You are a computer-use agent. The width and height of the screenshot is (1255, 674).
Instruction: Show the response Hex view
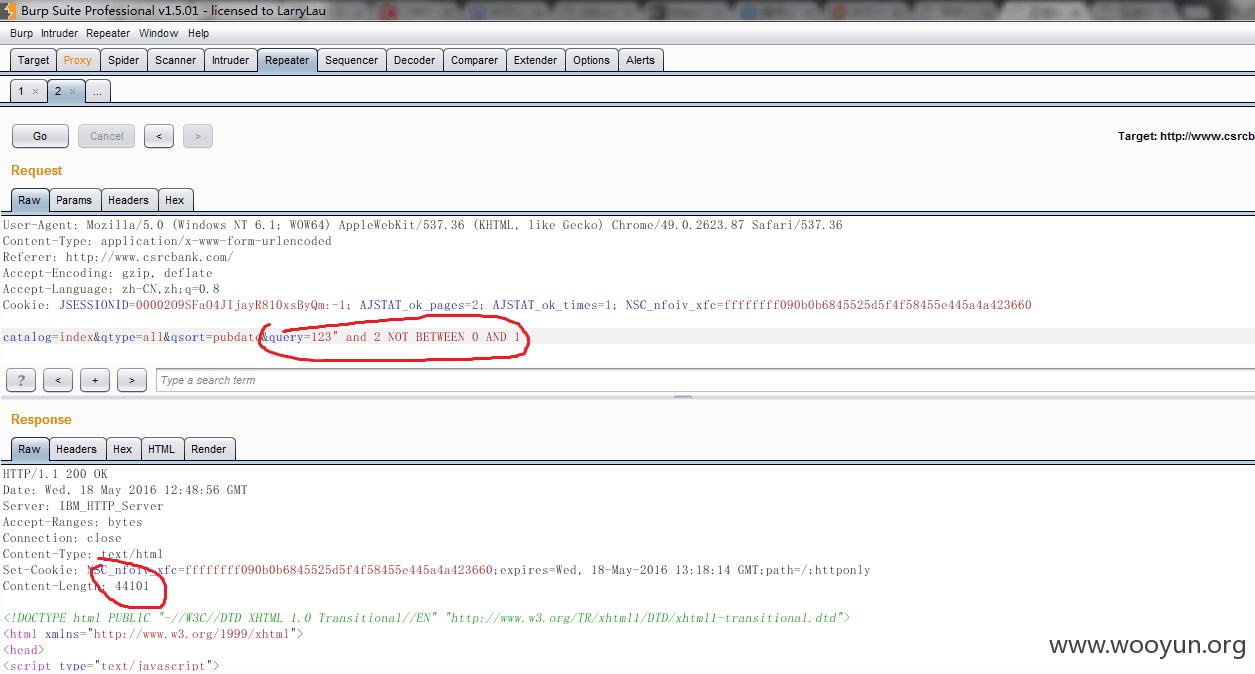[x=123, y=449]
